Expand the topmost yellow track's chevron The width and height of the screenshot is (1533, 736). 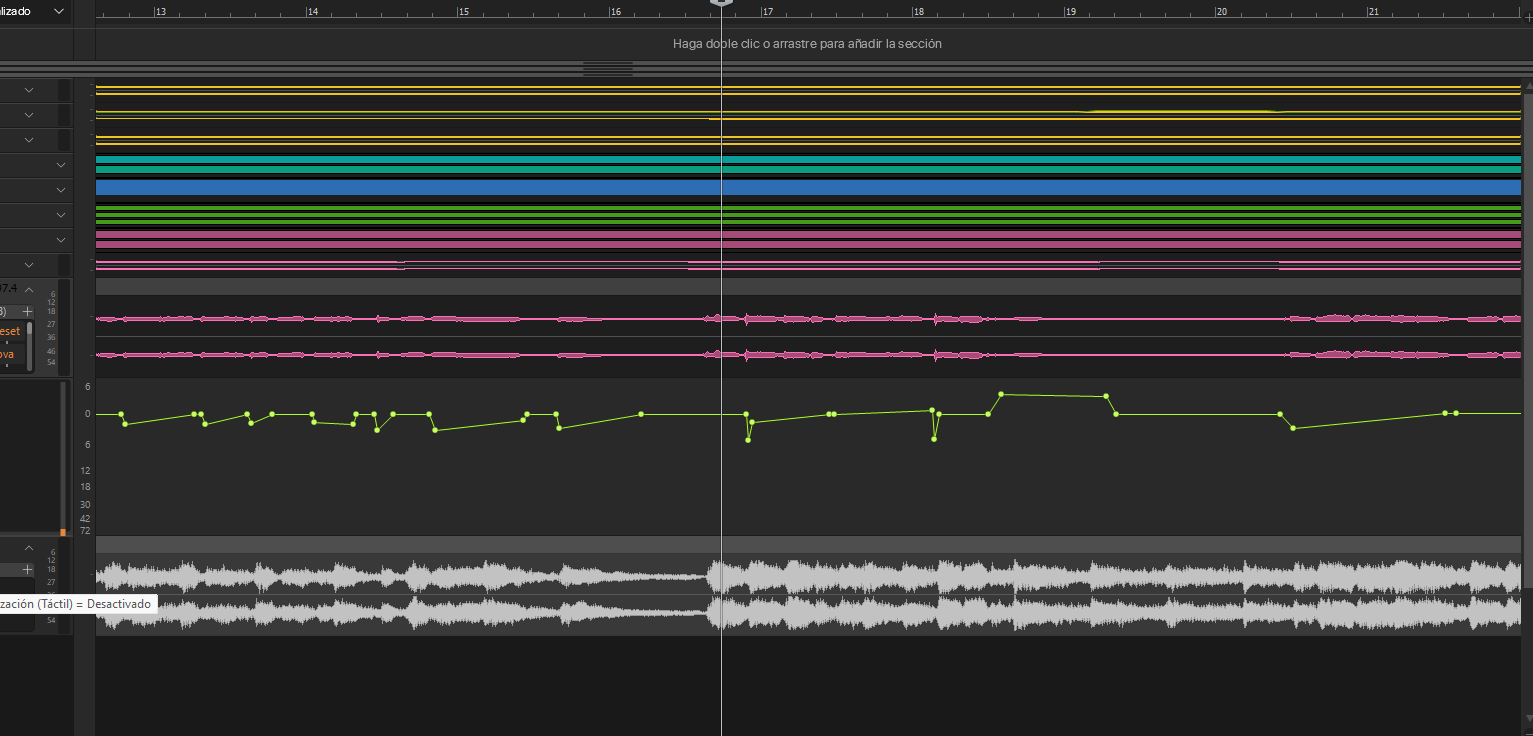29,90
